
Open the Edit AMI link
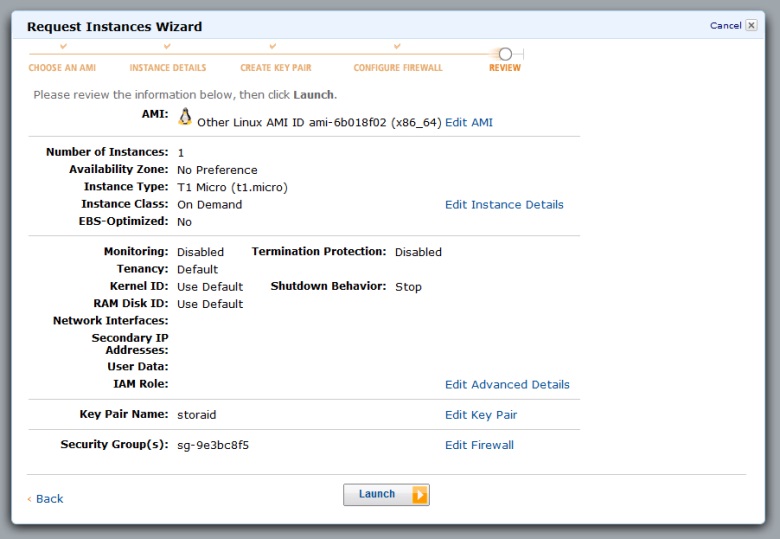click(469, 122)
